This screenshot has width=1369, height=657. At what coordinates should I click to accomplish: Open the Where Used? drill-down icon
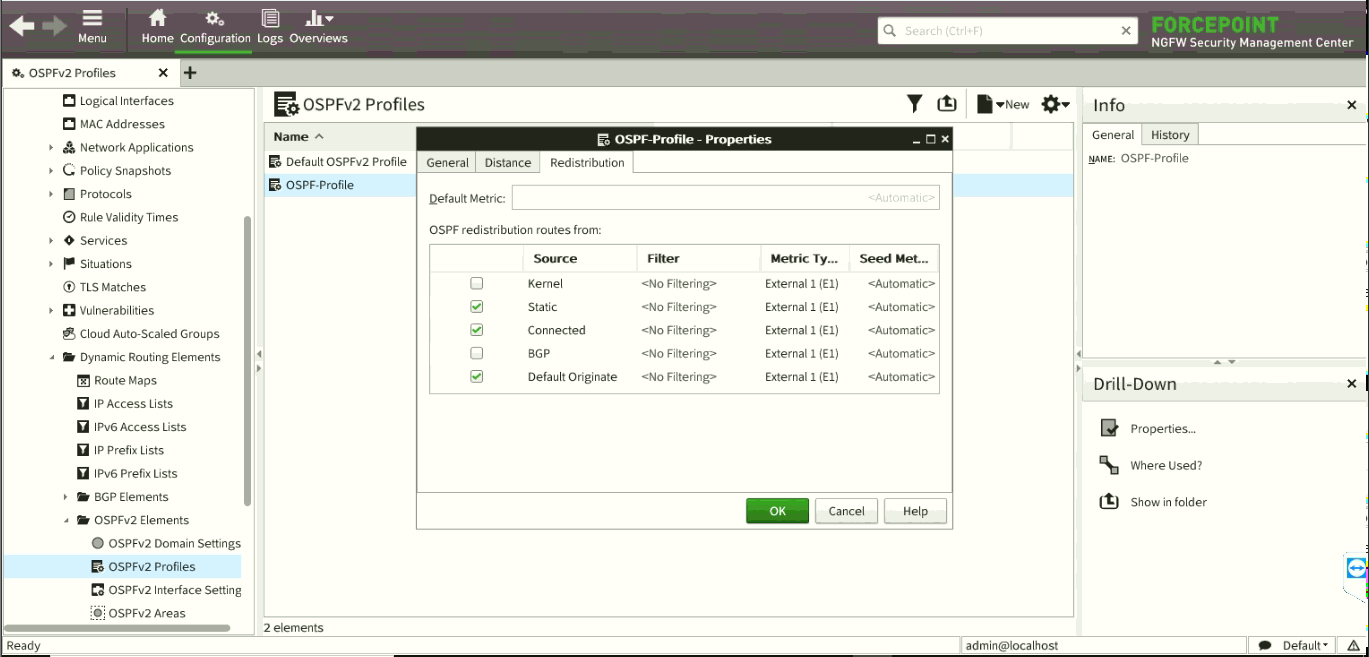[1109, 465]
